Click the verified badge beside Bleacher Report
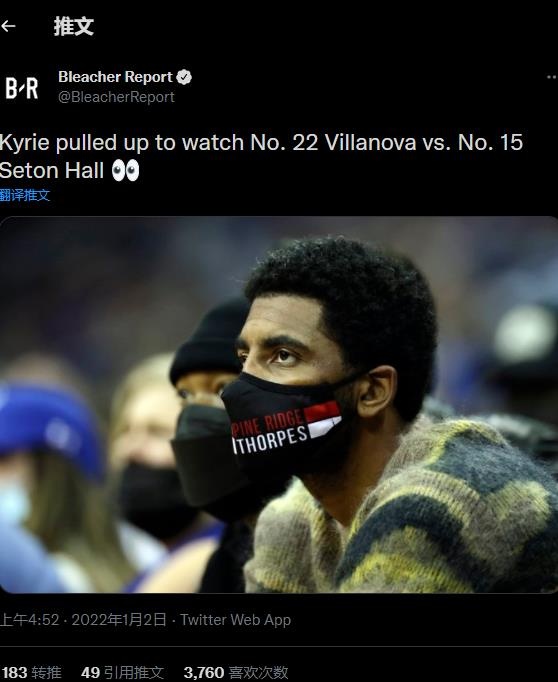This screenshot has width=558, height=682. pyautogui.click(x=184, y=77)
